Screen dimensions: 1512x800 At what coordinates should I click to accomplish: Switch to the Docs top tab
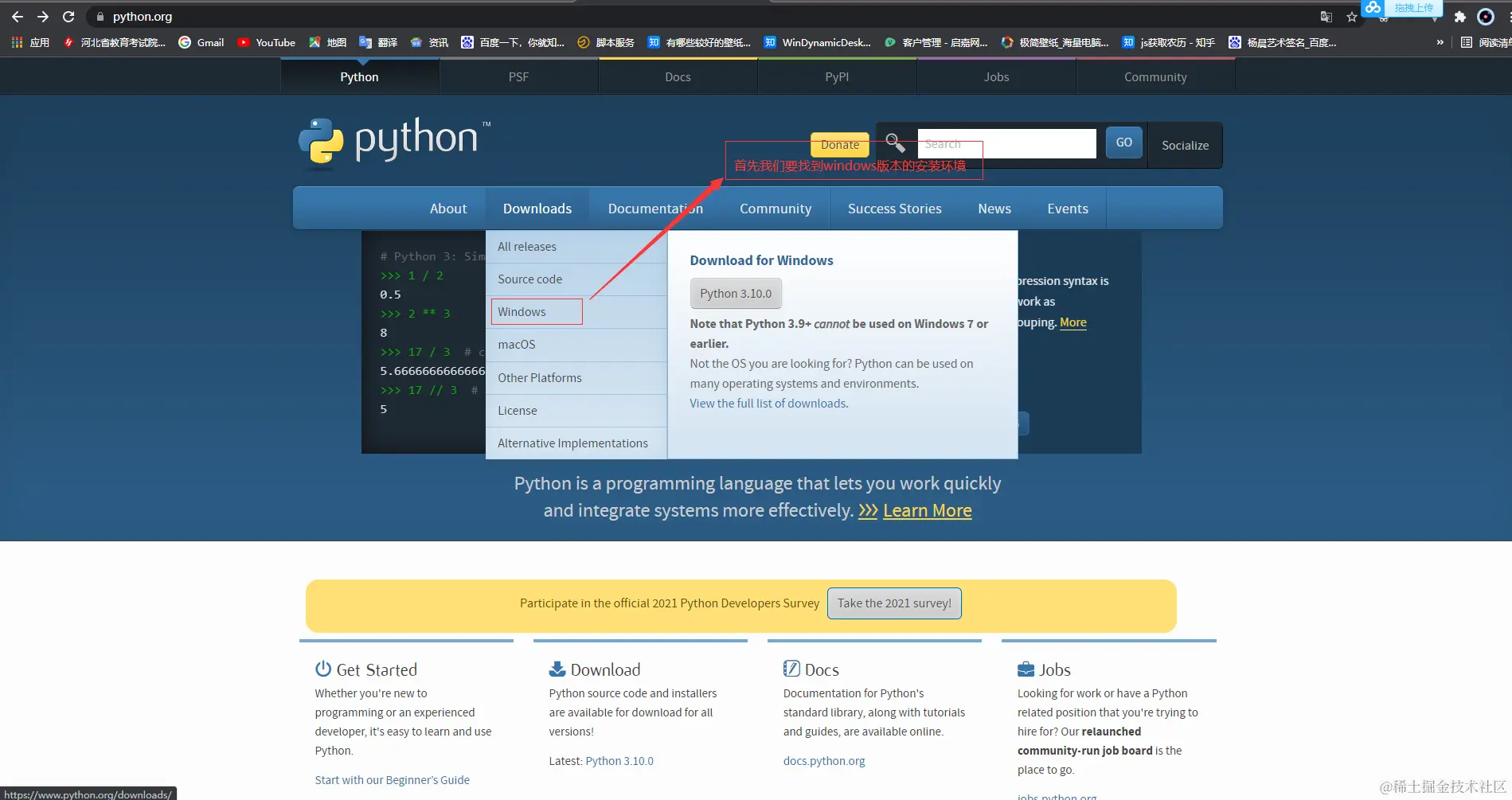coord(678,76)
